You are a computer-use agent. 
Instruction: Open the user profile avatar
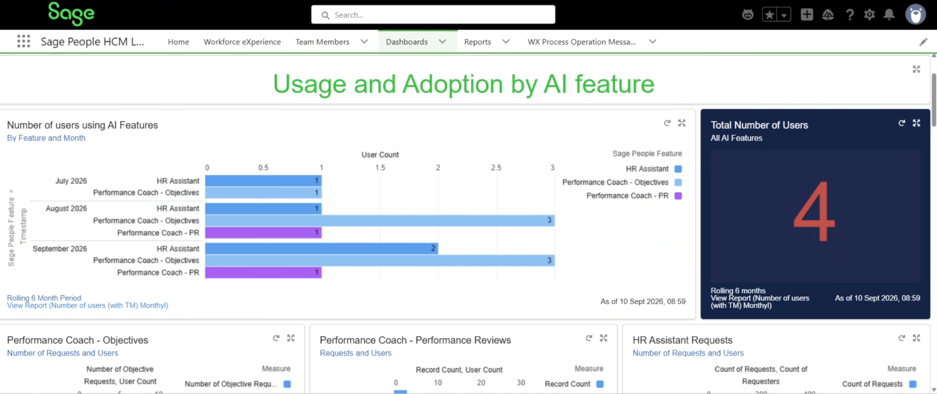click(915, 14)
